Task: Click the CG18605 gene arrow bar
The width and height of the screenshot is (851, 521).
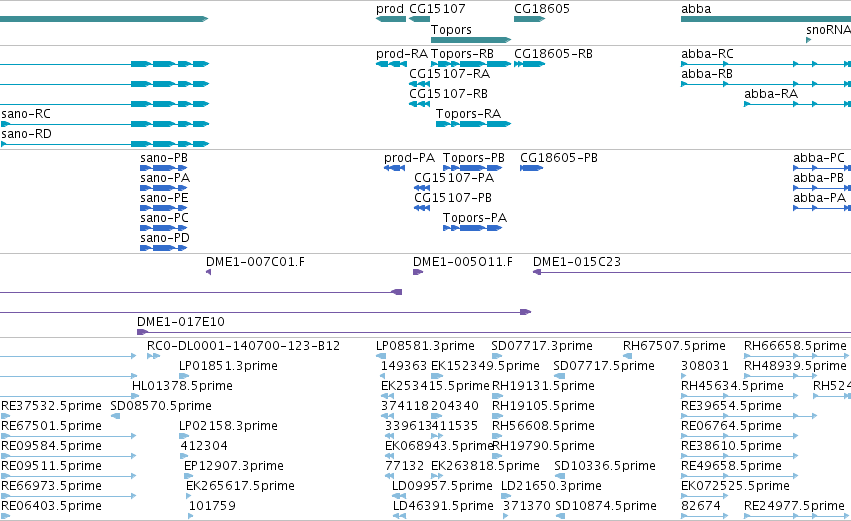Action: pyautogui.click(x=529, y=19)
